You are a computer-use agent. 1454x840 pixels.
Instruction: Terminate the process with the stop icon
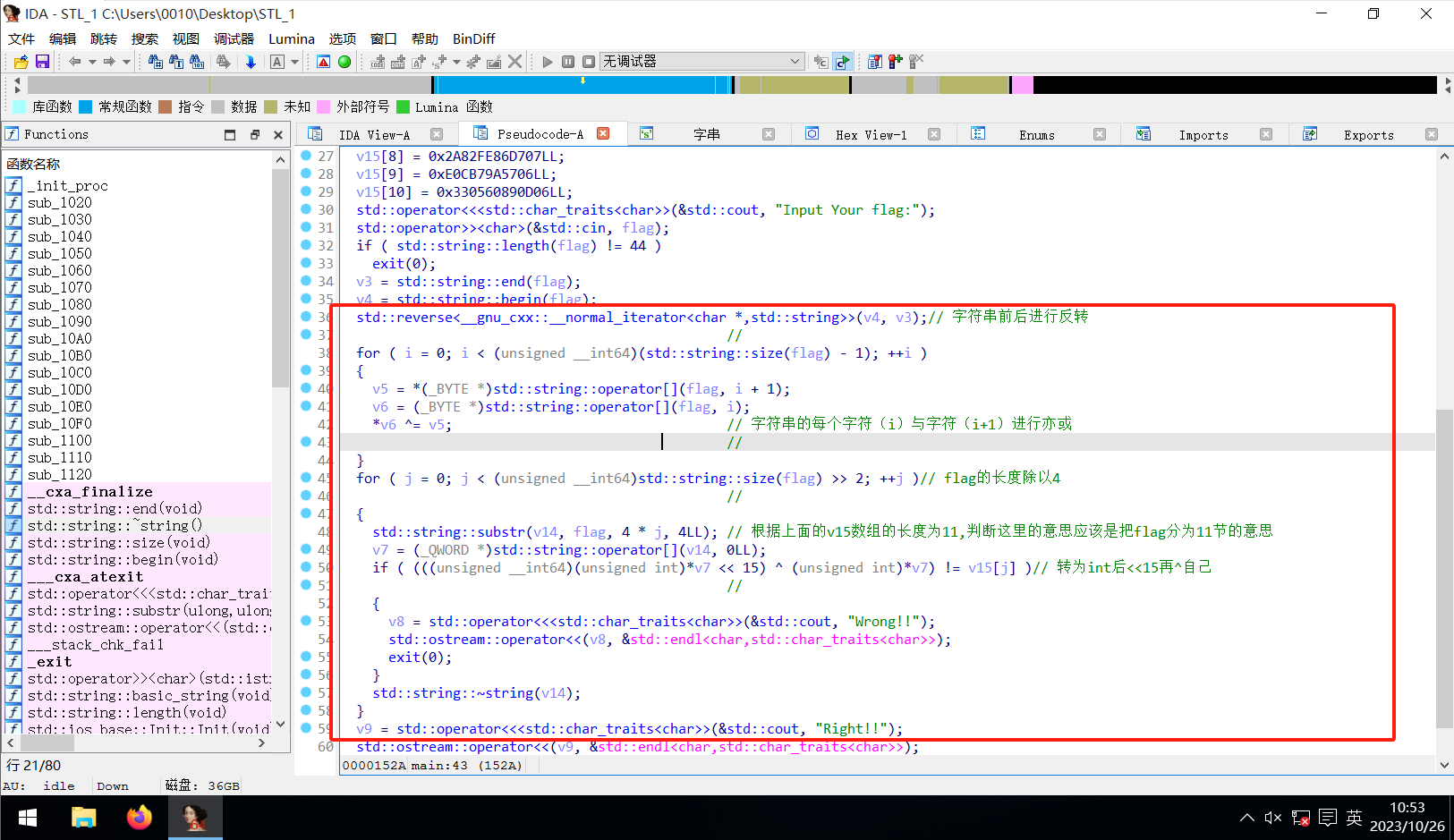pyautogui.click(x=589, y=62)
